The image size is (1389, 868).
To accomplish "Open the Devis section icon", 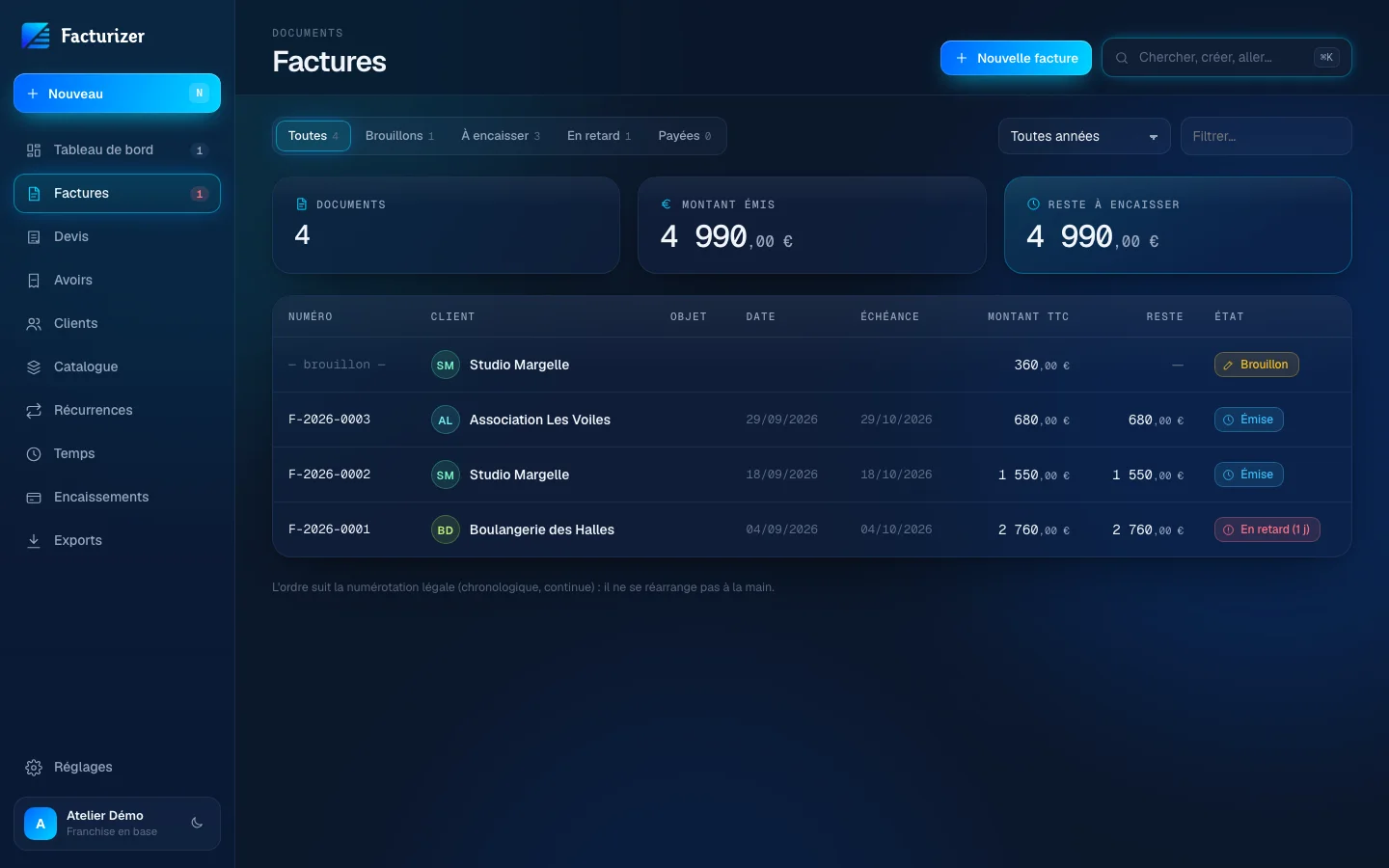I will click(34, 236).
